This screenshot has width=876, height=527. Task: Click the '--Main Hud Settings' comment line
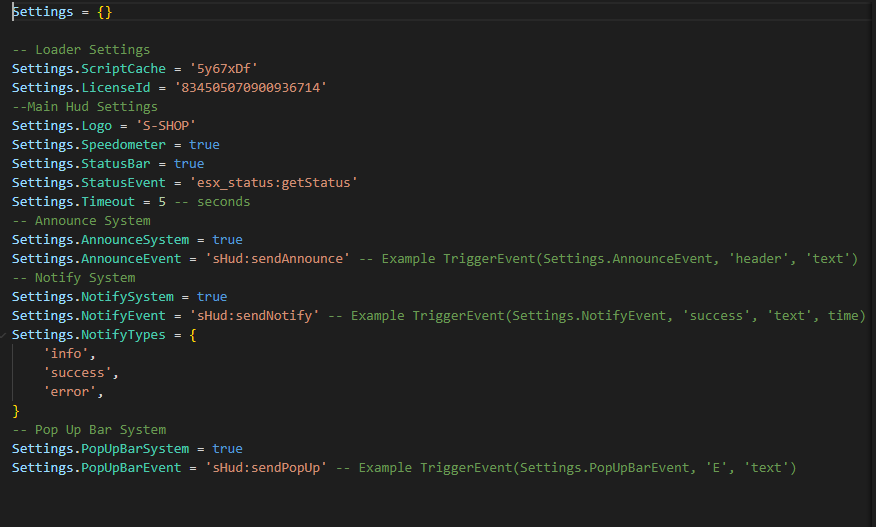pyautogui.click(x=85, y=107)
